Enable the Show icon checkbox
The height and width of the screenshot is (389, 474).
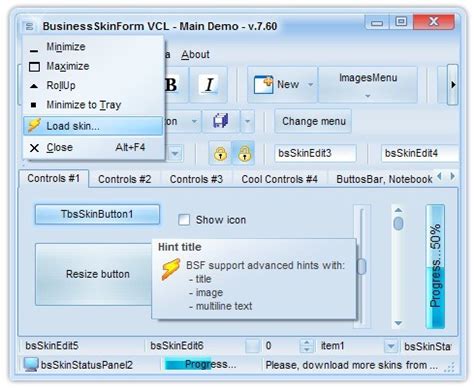pyautogui.click(x=184, y=220)
